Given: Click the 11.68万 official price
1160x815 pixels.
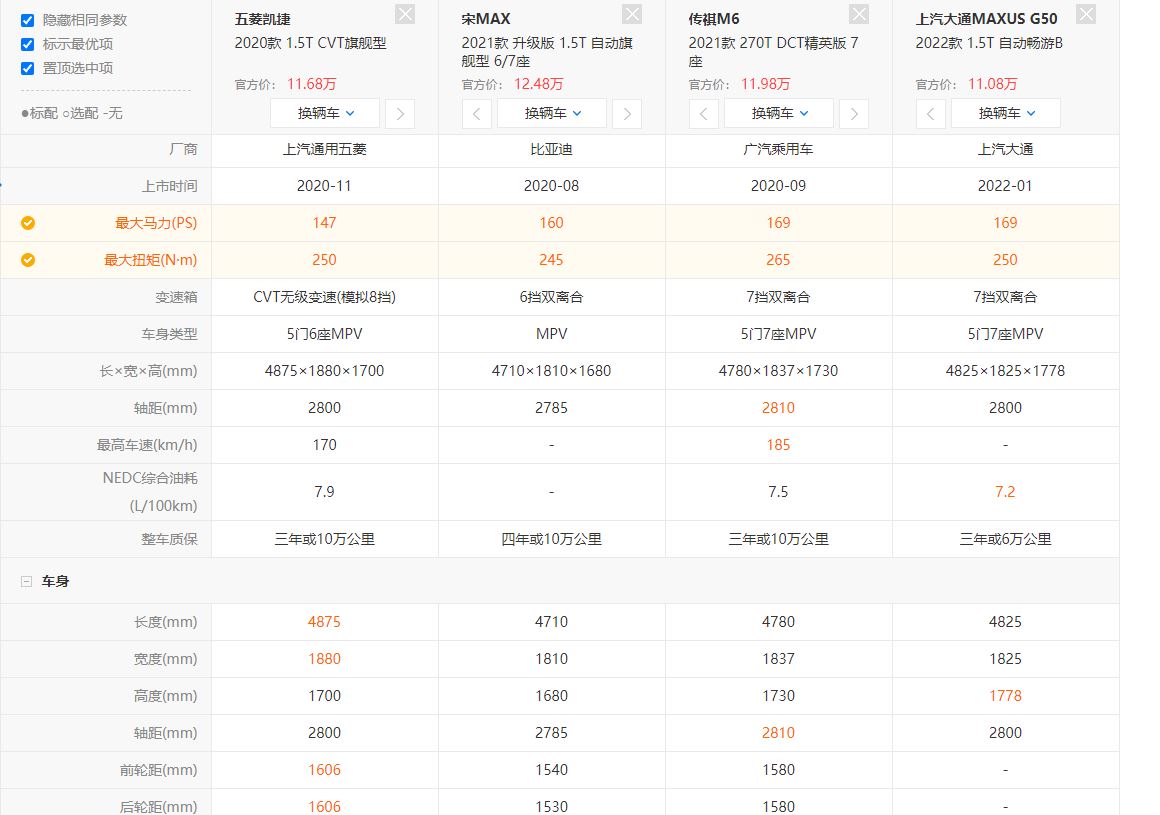Looking at the screenshot, I should pyautogui.click(x=311, y=84).
